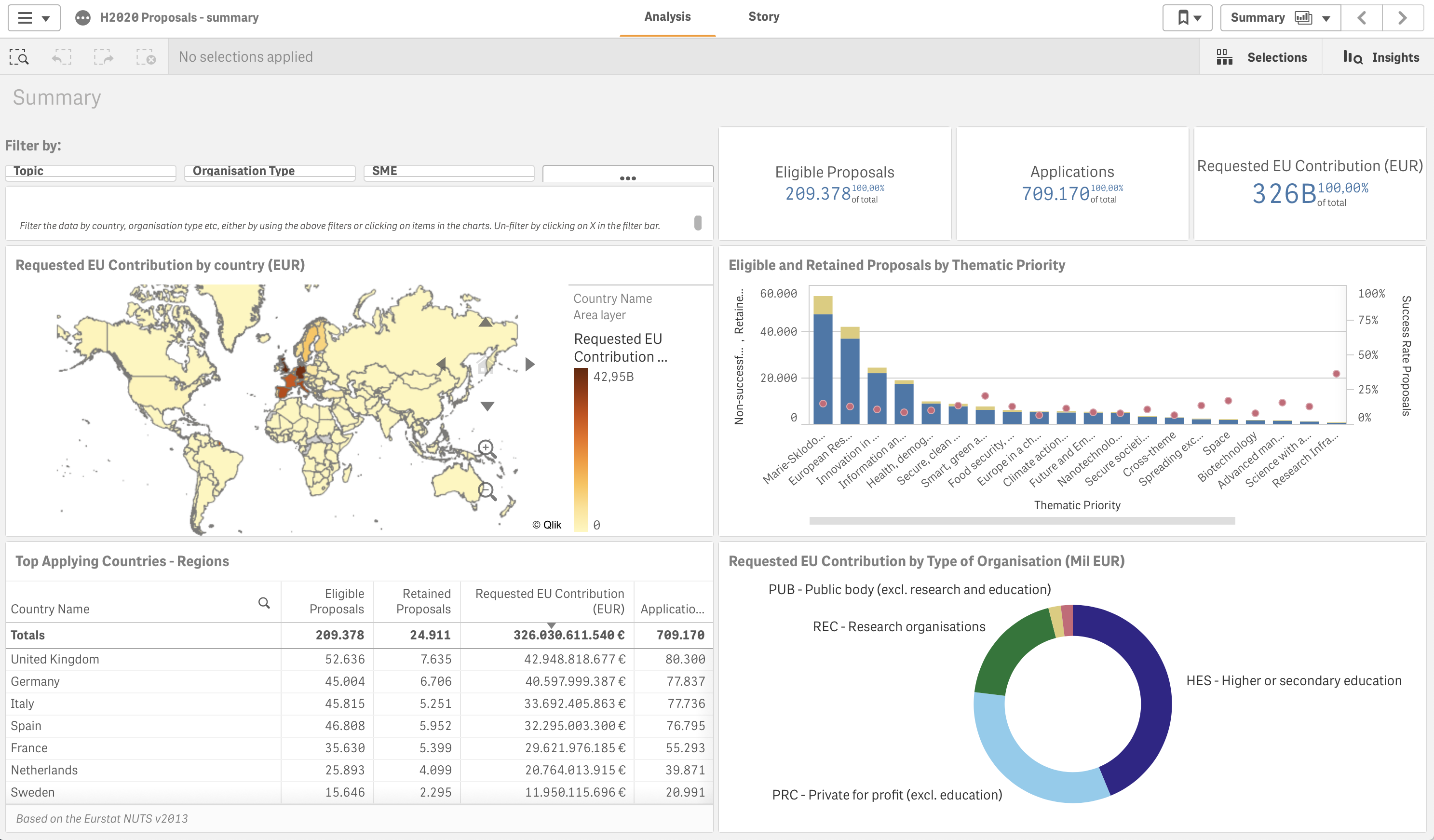Switch to the Story tab

tap(763, 17)
